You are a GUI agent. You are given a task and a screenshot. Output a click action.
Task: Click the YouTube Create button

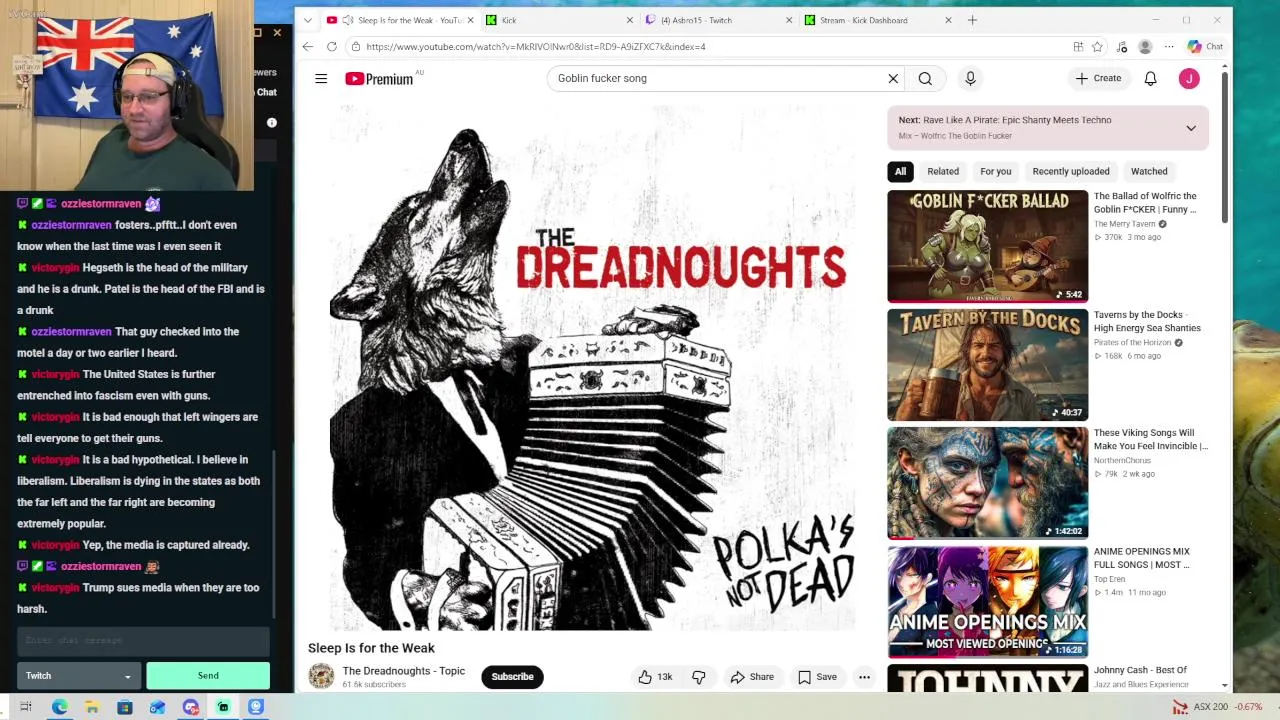pos(1098,78)
